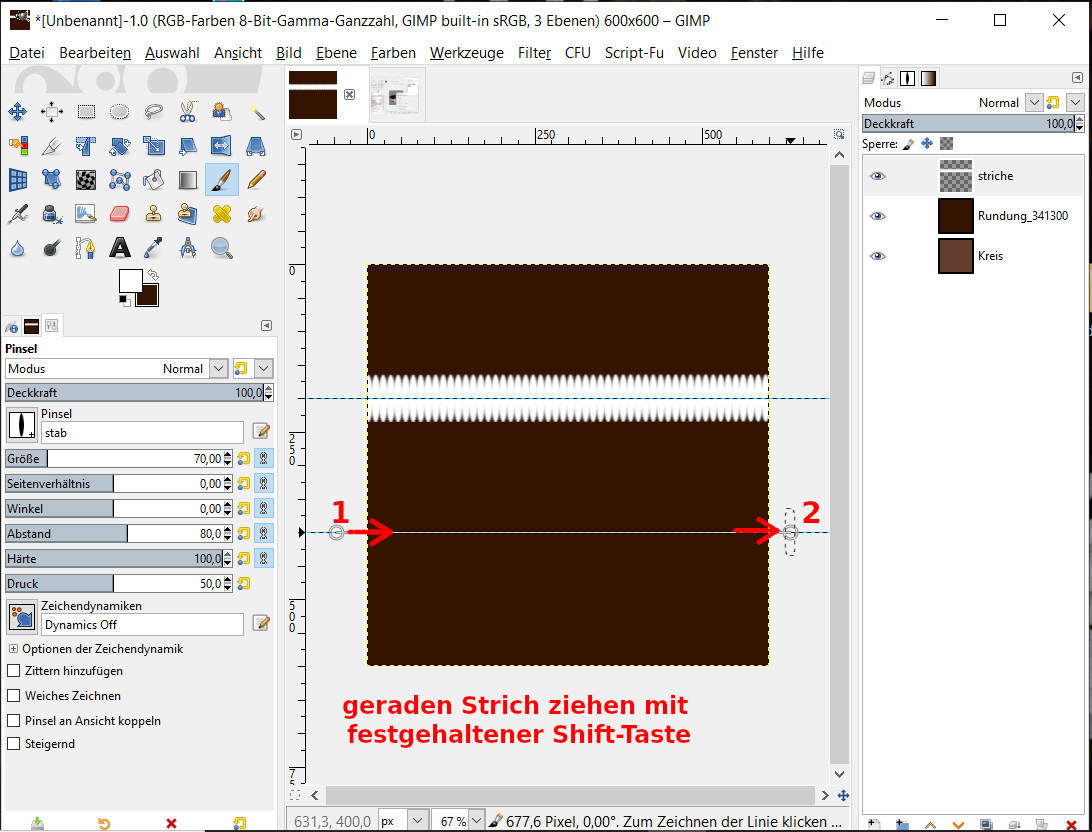Image resolution: width=1092 pixels, height=832 pixels.
Task: Select the Crop tool
Action: pyautogui.click(x=52, y=146)
